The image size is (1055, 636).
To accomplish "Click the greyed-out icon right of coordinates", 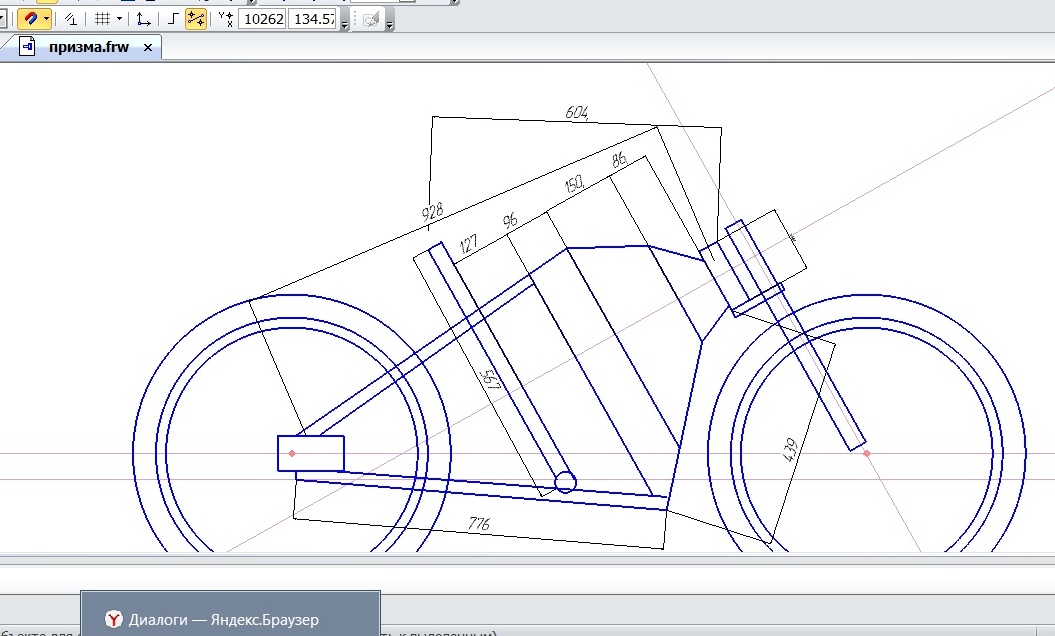I will 369,19.
